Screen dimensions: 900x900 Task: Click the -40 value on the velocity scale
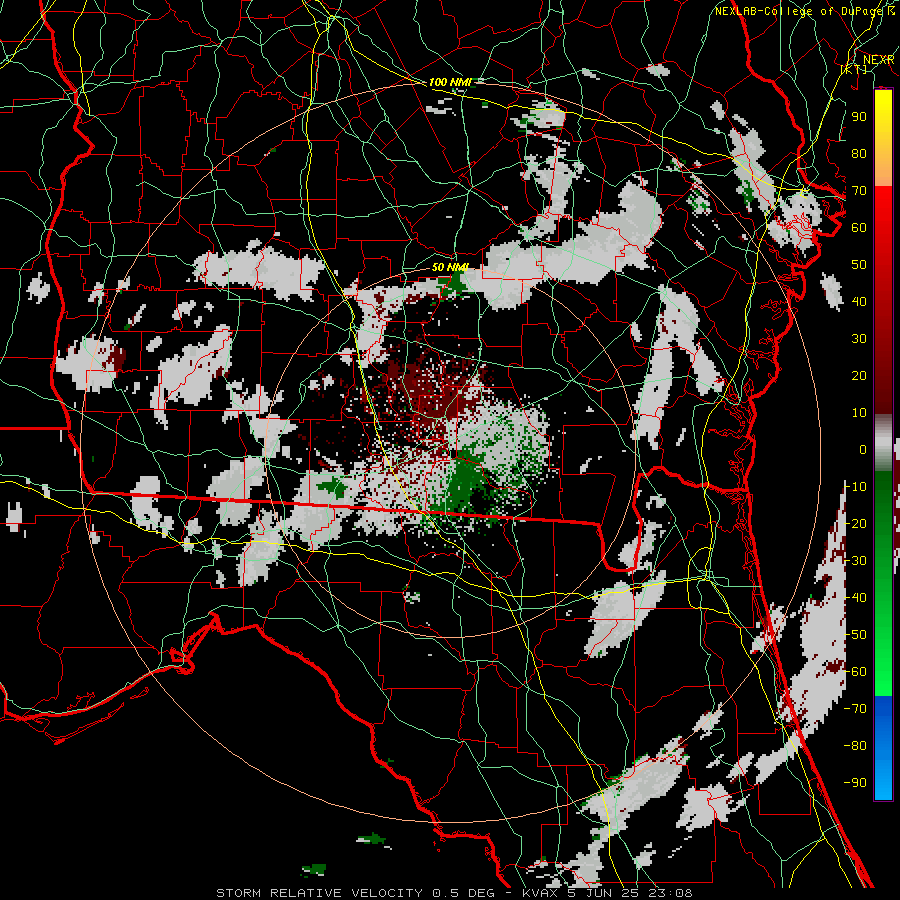pos(855,598)
